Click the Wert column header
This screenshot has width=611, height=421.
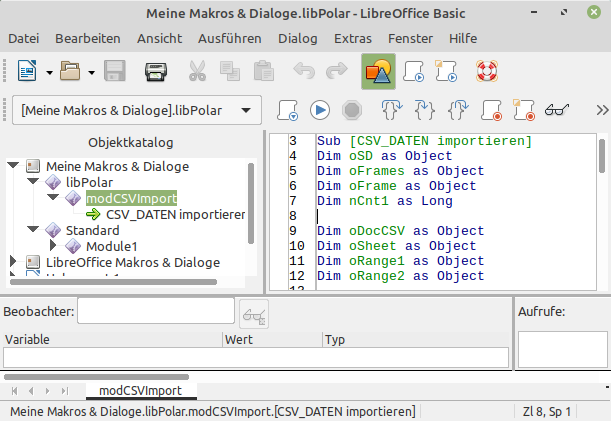pos(273,340)
